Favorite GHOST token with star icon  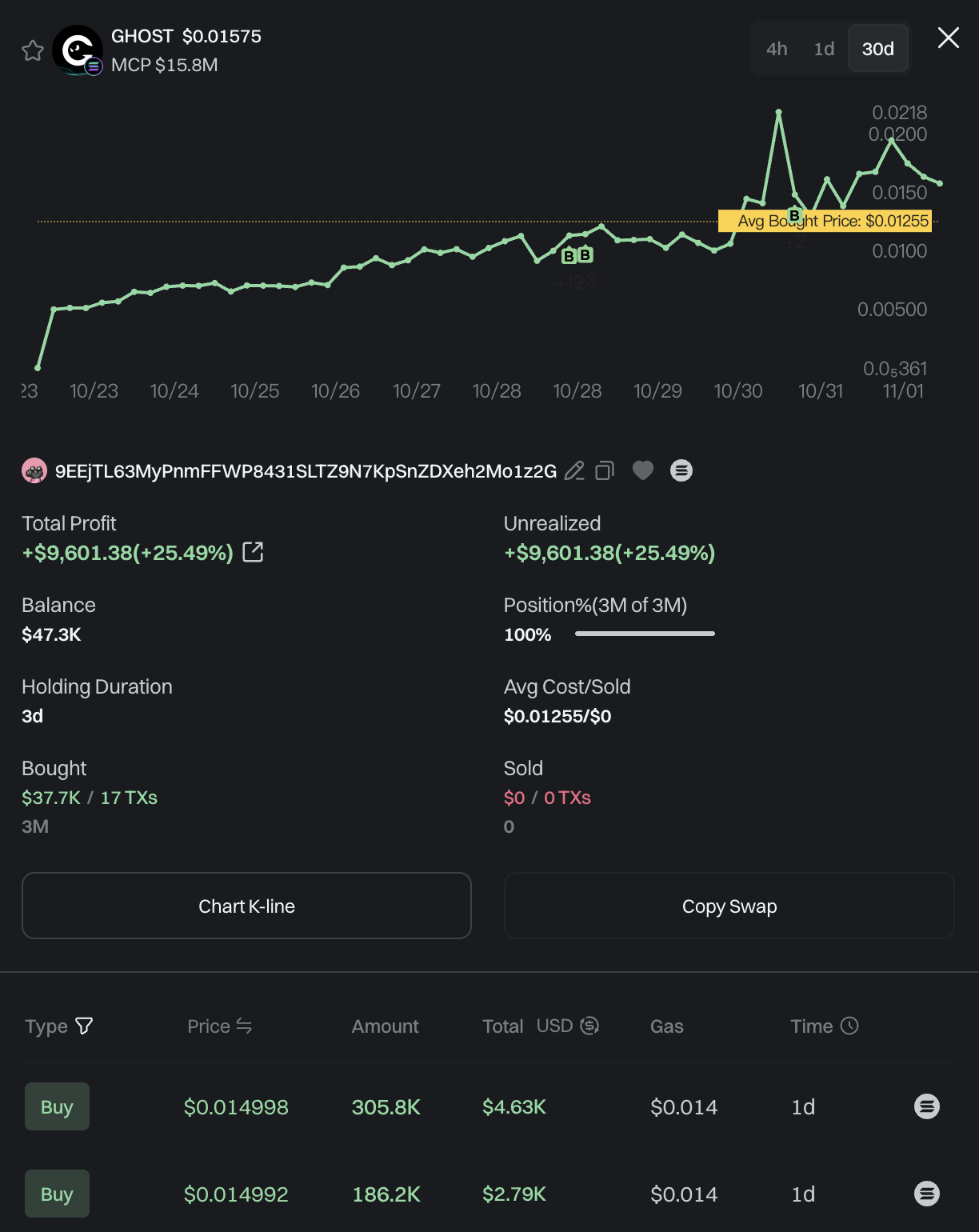33,50
